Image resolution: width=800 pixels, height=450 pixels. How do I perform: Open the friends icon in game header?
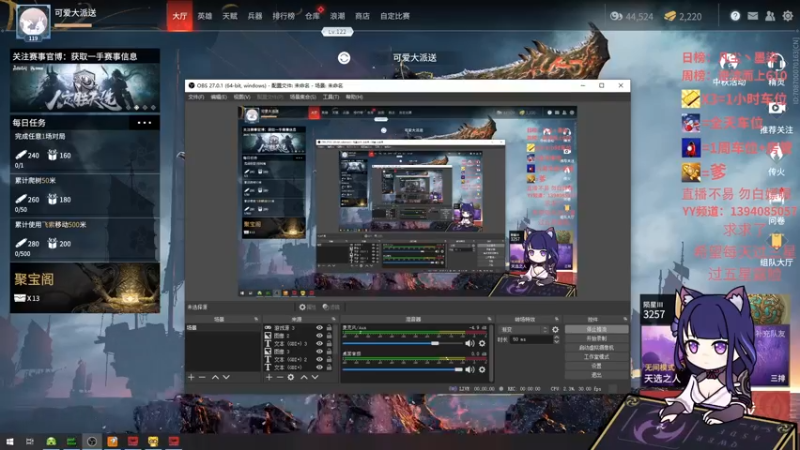(770, 16)
